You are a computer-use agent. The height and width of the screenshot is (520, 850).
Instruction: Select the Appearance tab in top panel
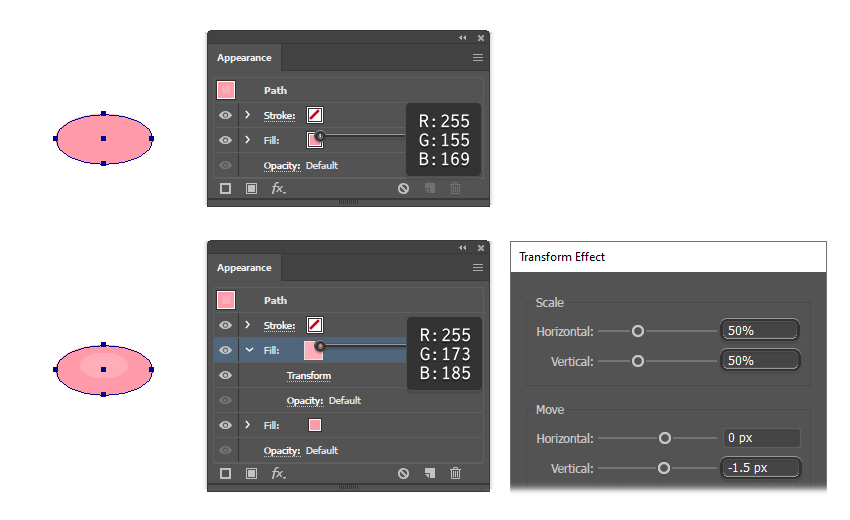tap(244, 58)
